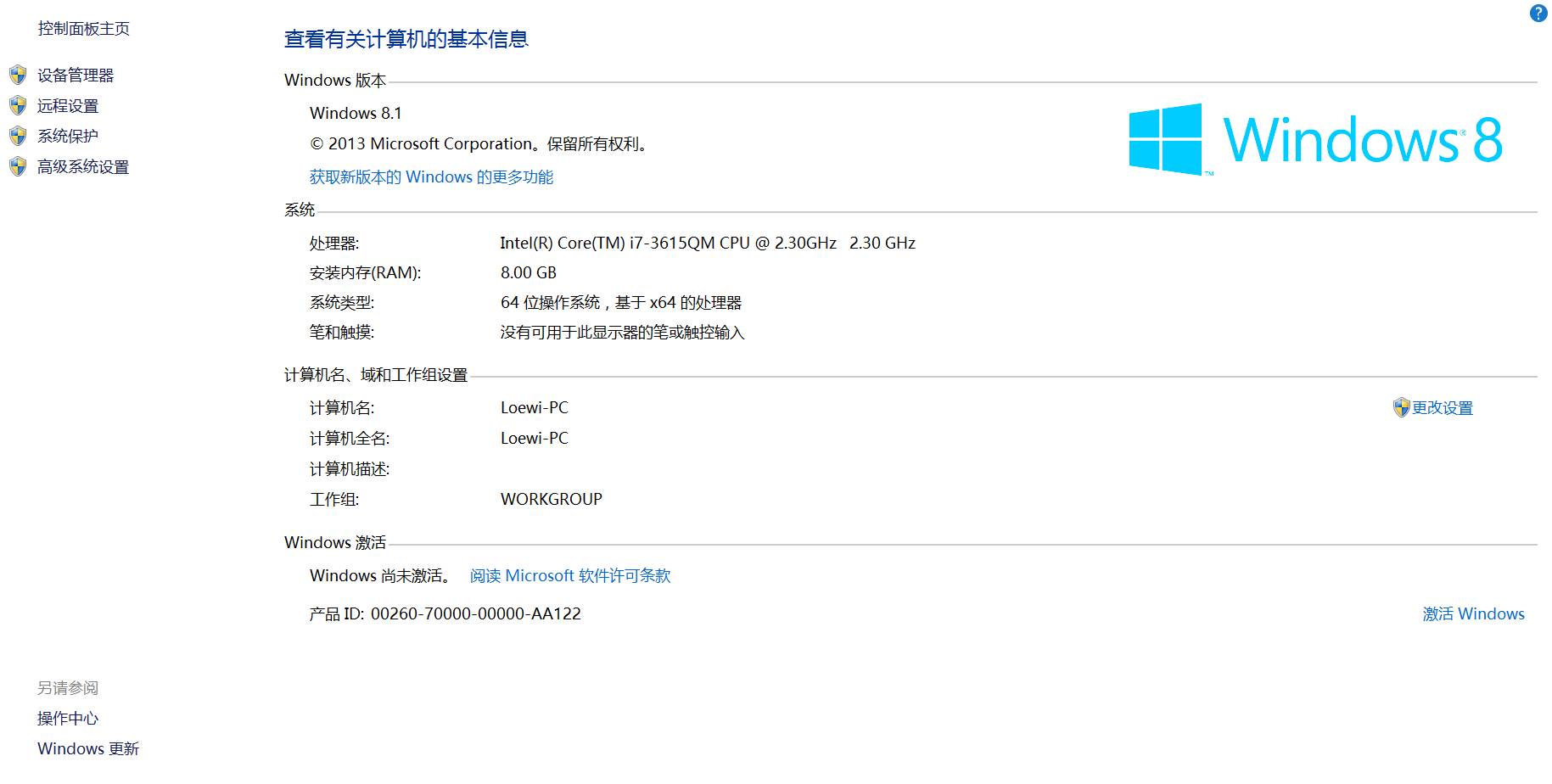Click the shield icon beside 设备管理器
Viewport: 1552px width, 784px height.
point(18,75)
